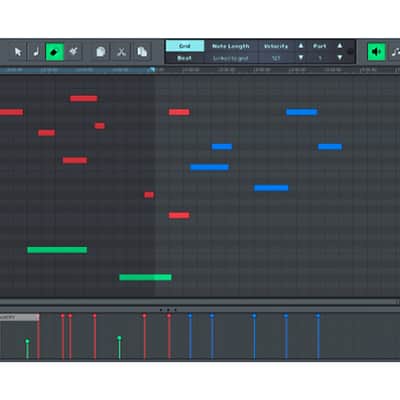Select the longest blue note in the middle
Screen dimensions: 400x400
(x=209, y=167)
